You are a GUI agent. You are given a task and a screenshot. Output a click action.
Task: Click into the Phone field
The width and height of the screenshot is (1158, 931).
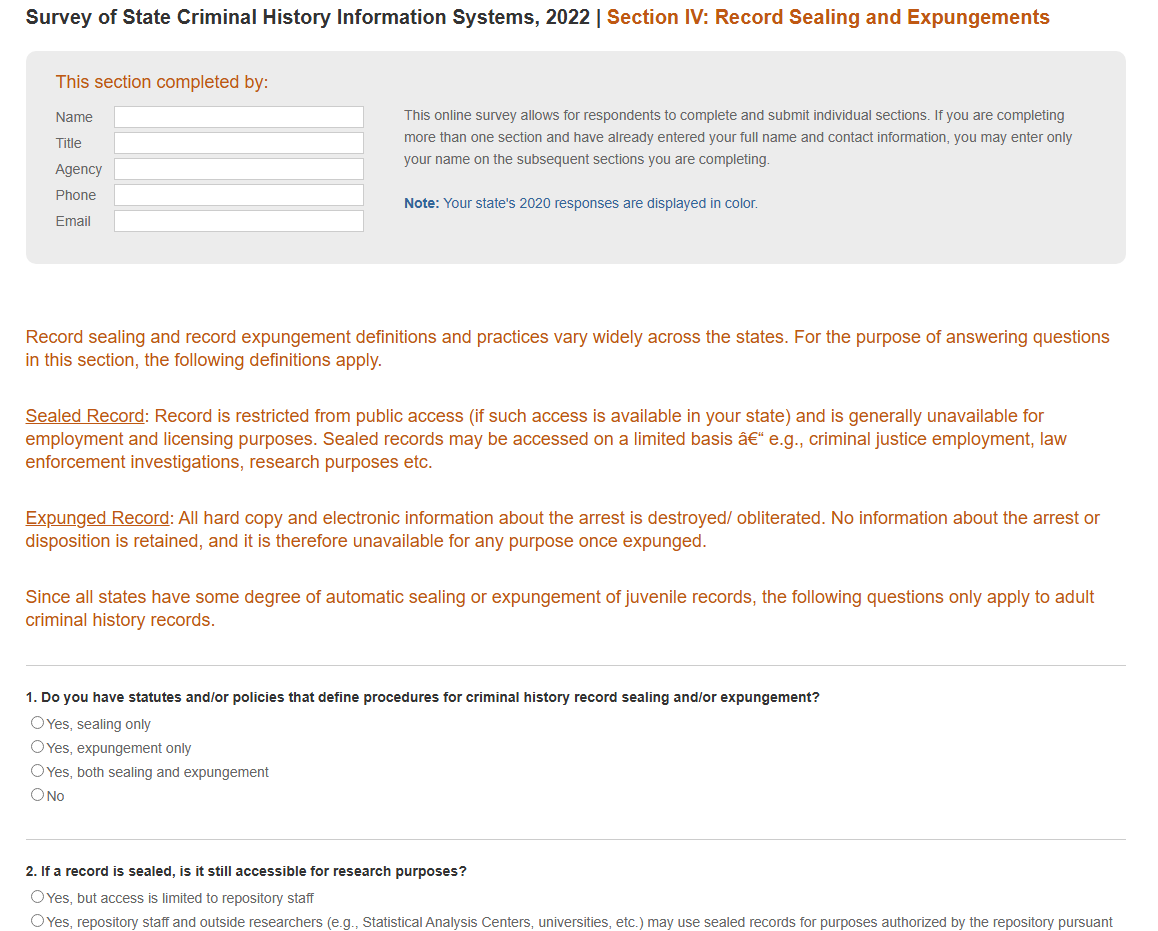(x=238, y=195)
